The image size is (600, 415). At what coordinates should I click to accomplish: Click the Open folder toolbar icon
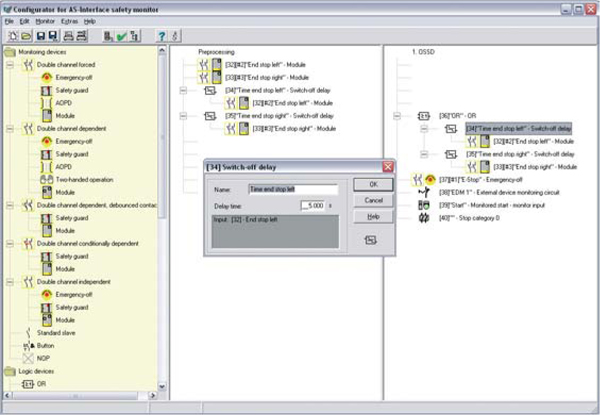[28, 36]
